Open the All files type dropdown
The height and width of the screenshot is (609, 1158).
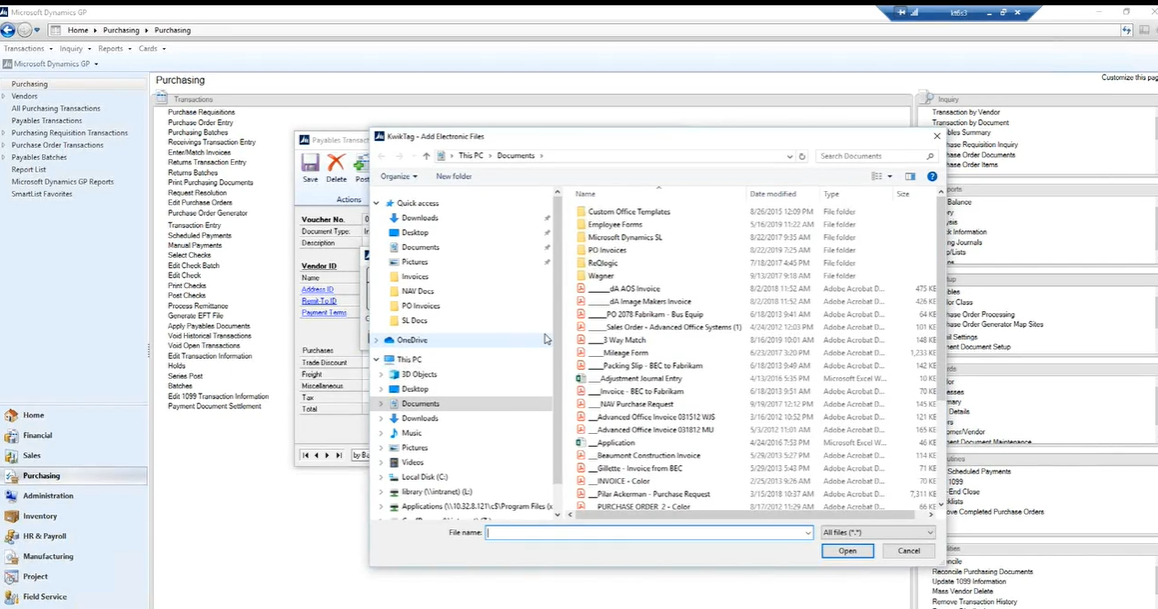(877, 532)
